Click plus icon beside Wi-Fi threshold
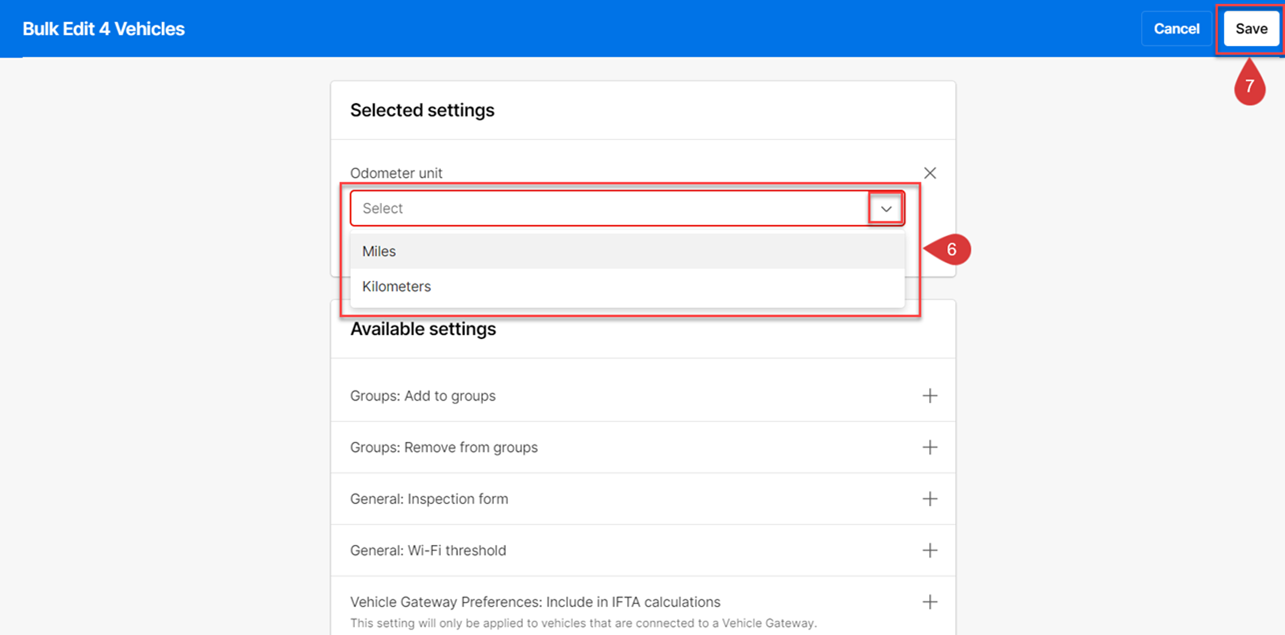The height and width of the screenshot is (635, 1285). [x=930, y=550]
